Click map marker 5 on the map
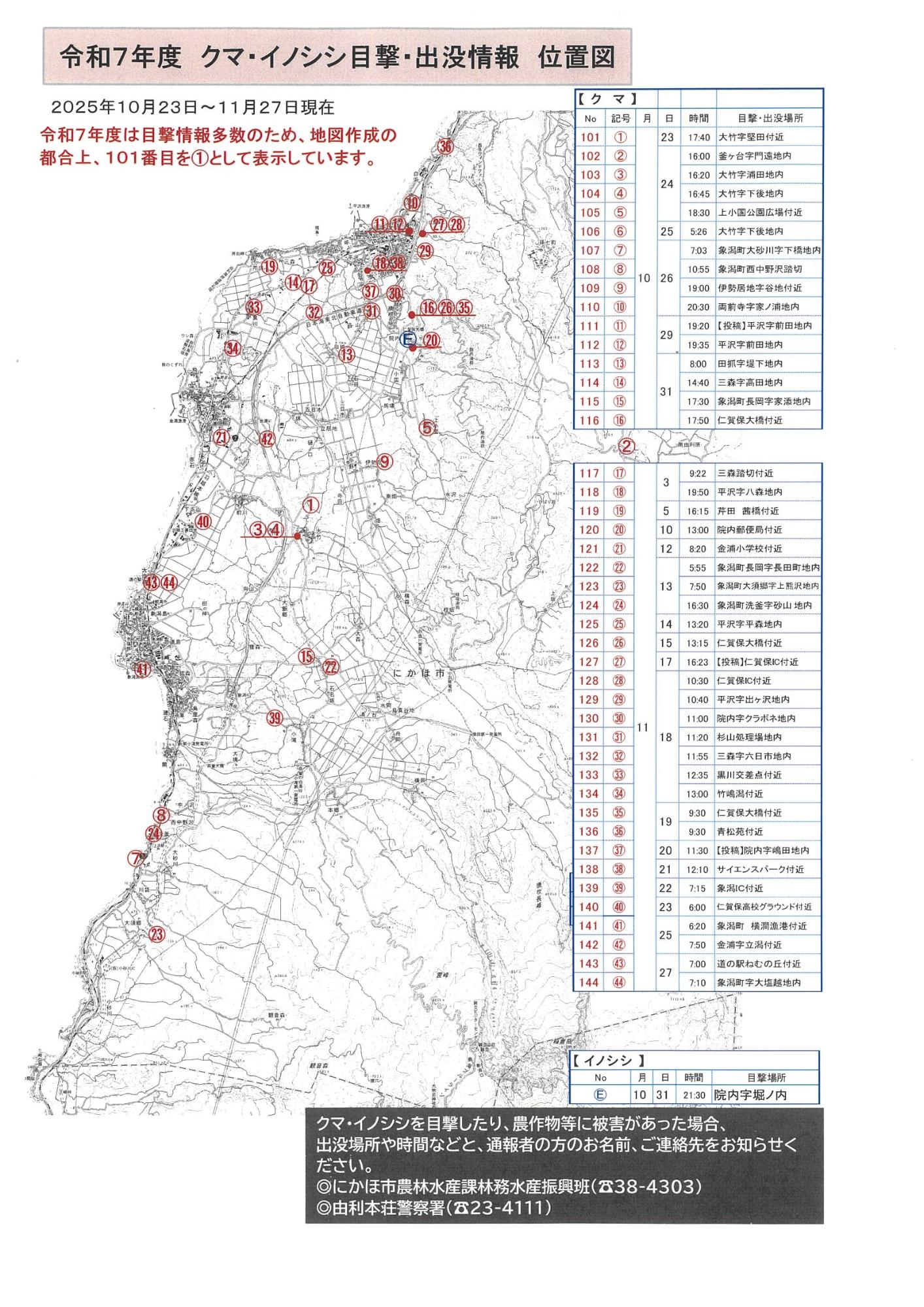 pyautogui.click(x=427, y=428)
